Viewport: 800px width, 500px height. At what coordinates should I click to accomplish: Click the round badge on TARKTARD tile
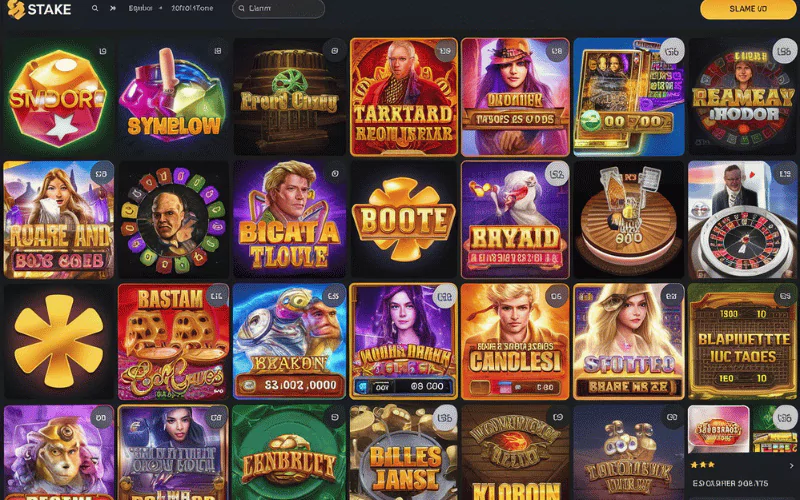pos(445,51)
